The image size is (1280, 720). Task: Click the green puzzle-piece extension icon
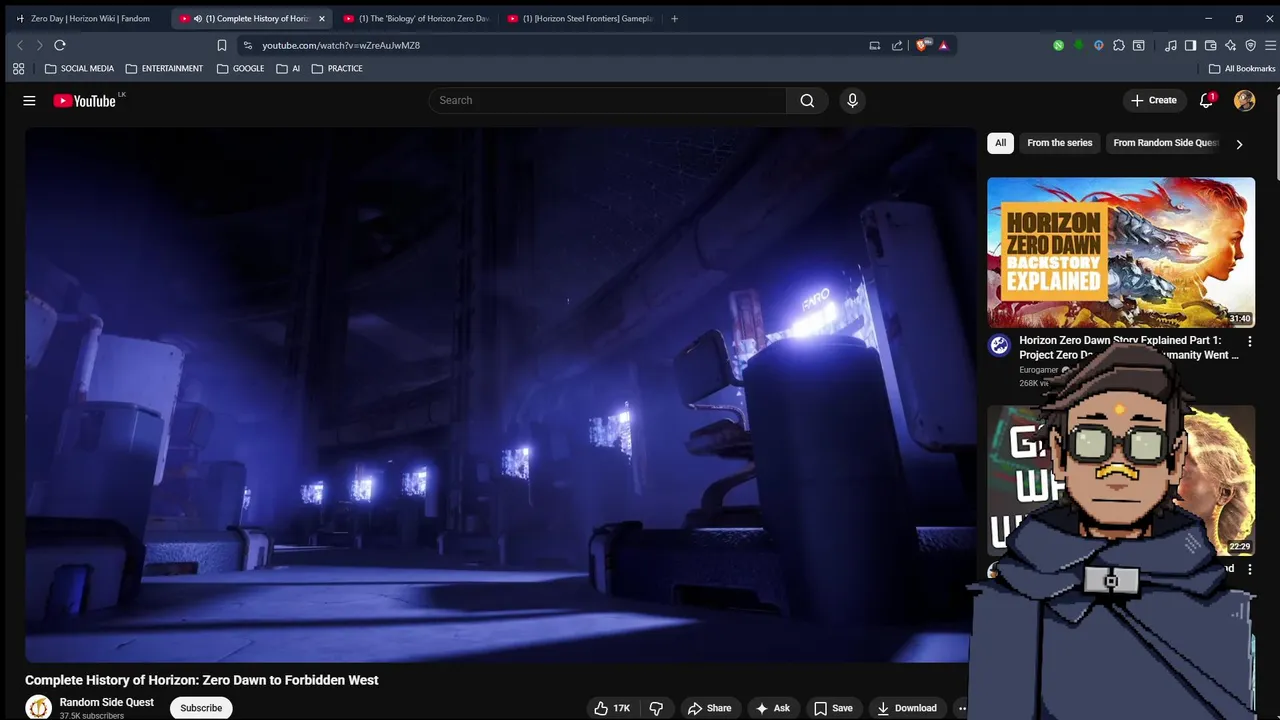click(1079, 45)
